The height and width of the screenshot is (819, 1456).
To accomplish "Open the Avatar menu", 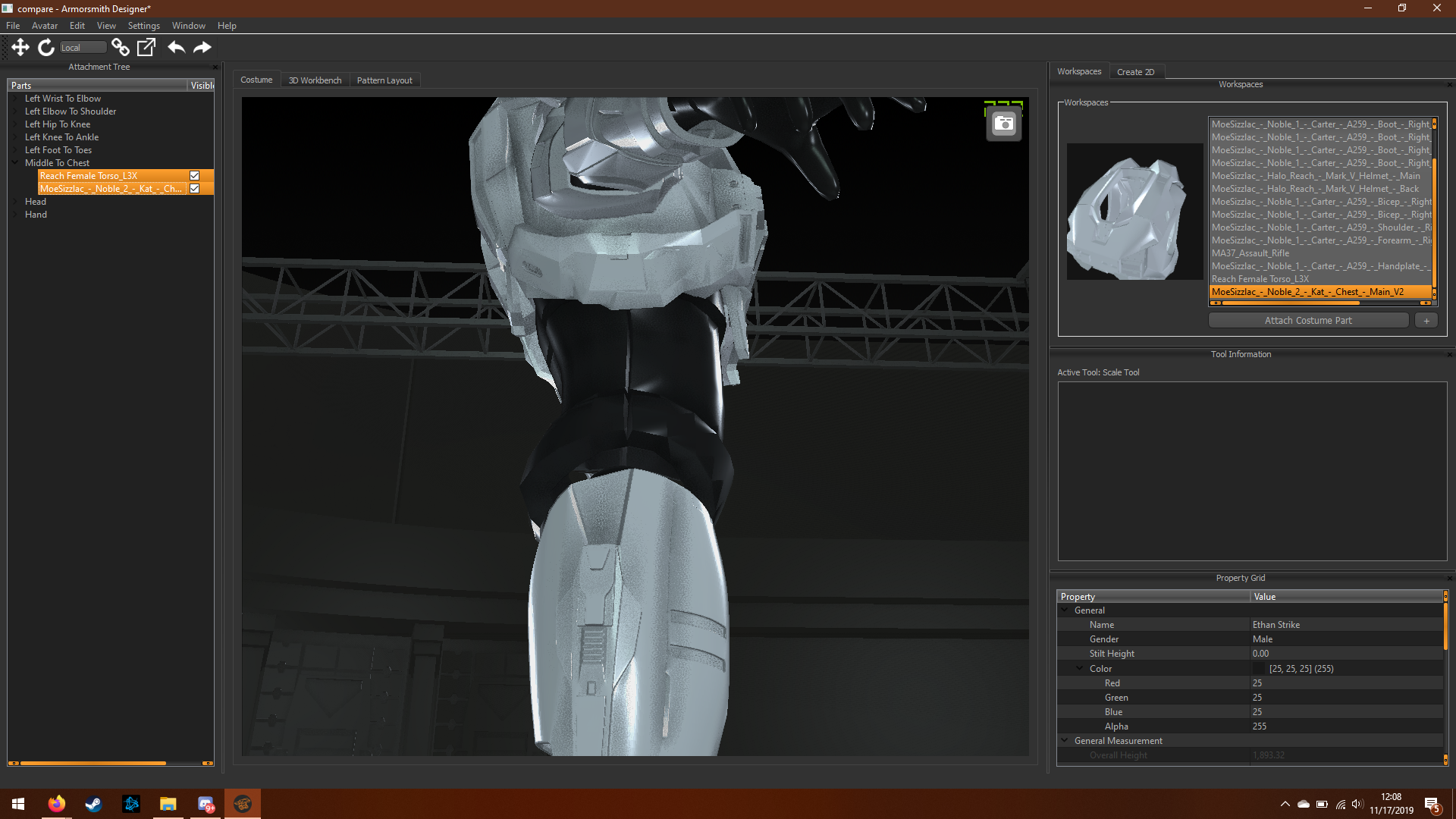I will pyautogui.click(x=45, y=26).
